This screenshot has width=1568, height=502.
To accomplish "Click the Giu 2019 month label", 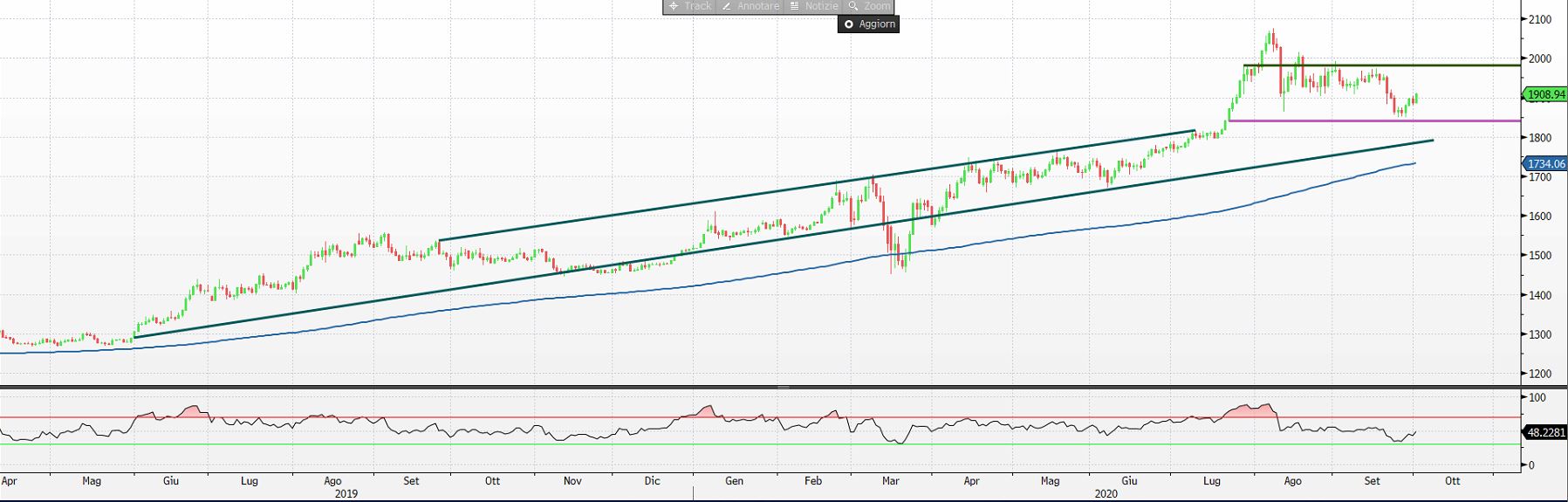I will (x=171, y=481).
